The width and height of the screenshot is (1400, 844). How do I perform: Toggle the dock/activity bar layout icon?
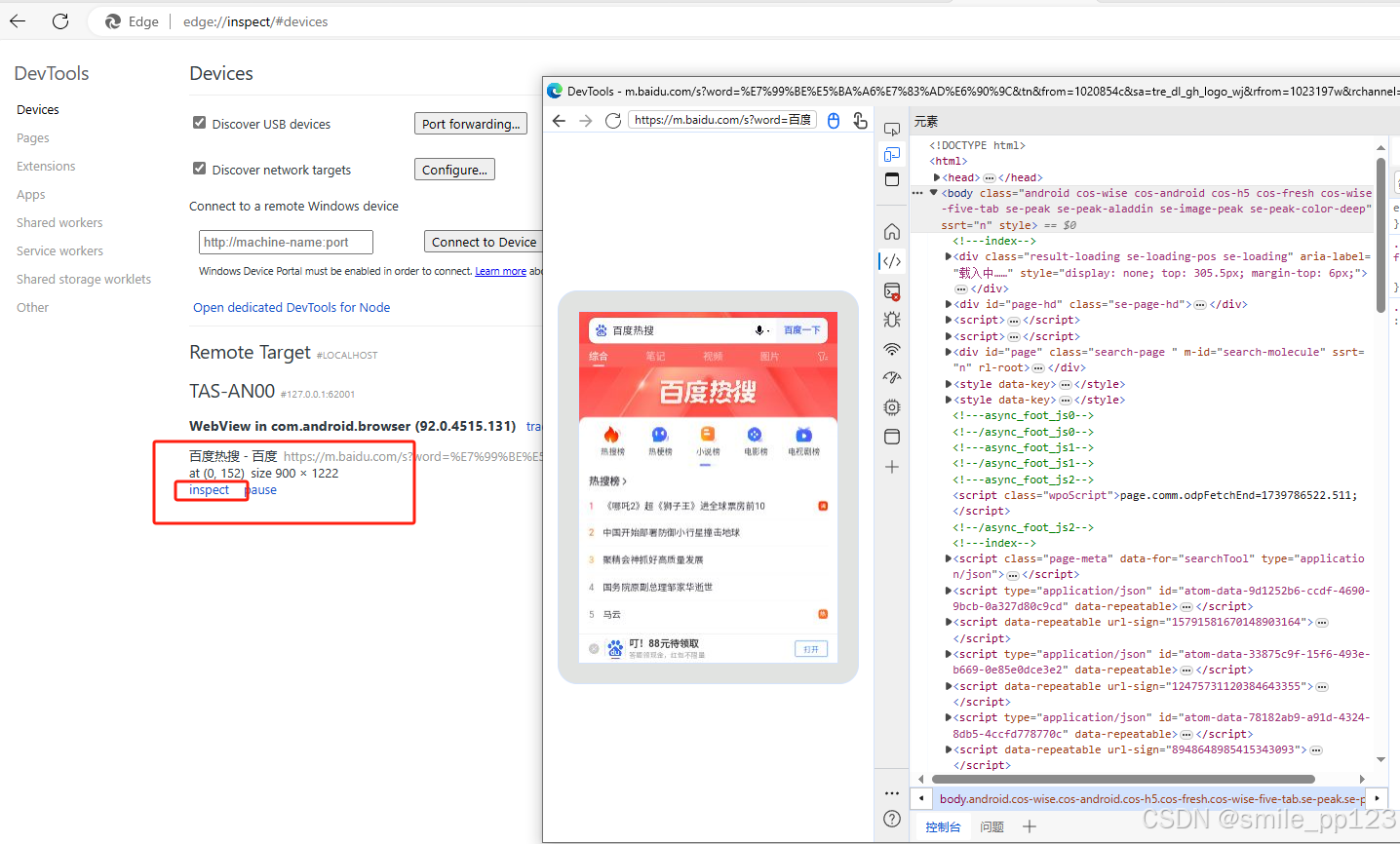point(892,179)
